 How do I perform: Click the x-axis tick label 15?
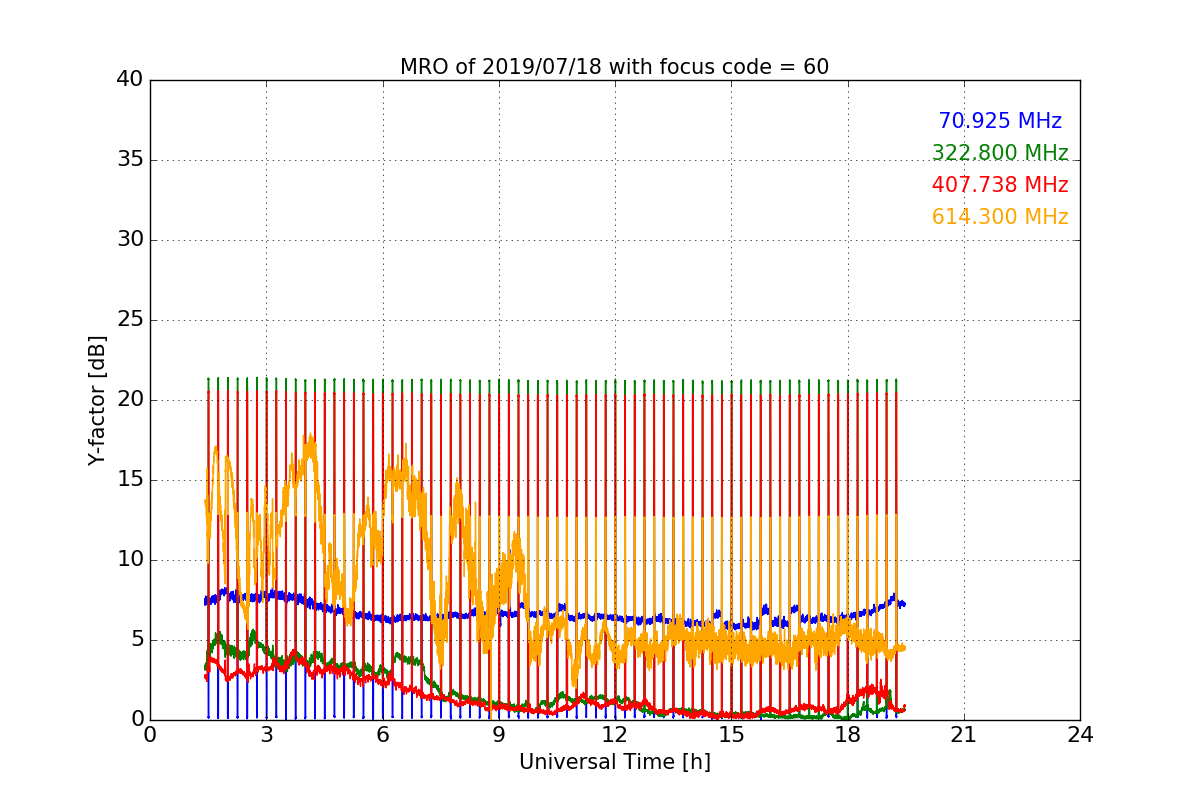tap(731, 734)
